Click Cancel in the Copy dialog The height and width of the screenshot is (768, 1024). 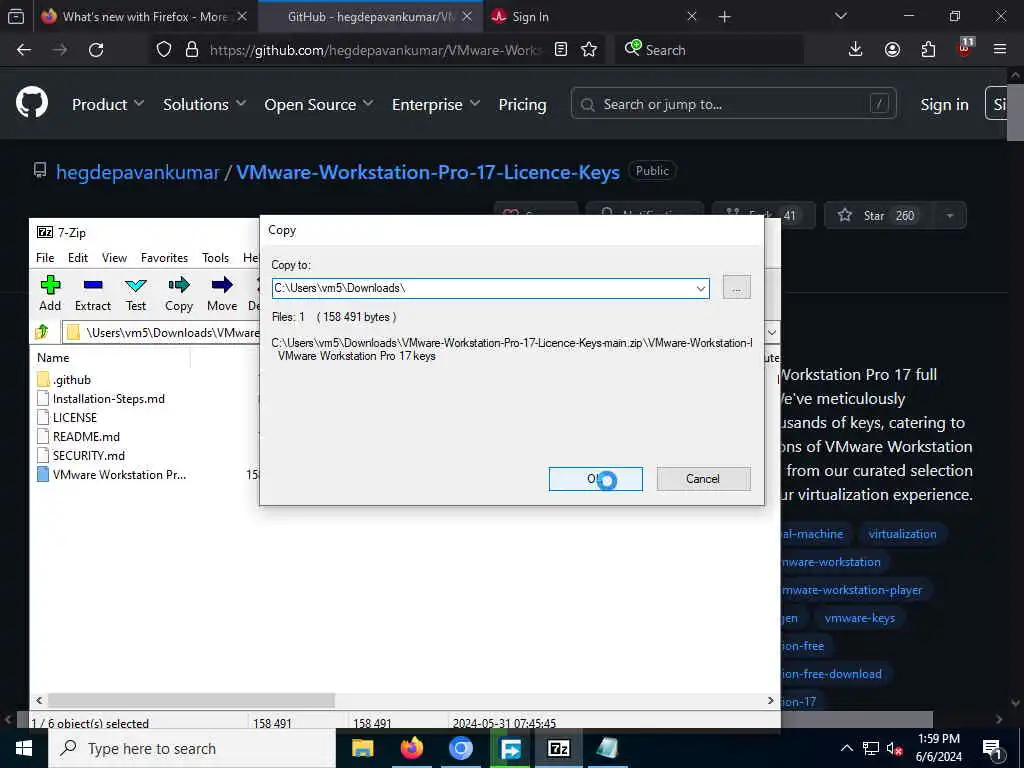coord(703,479)
